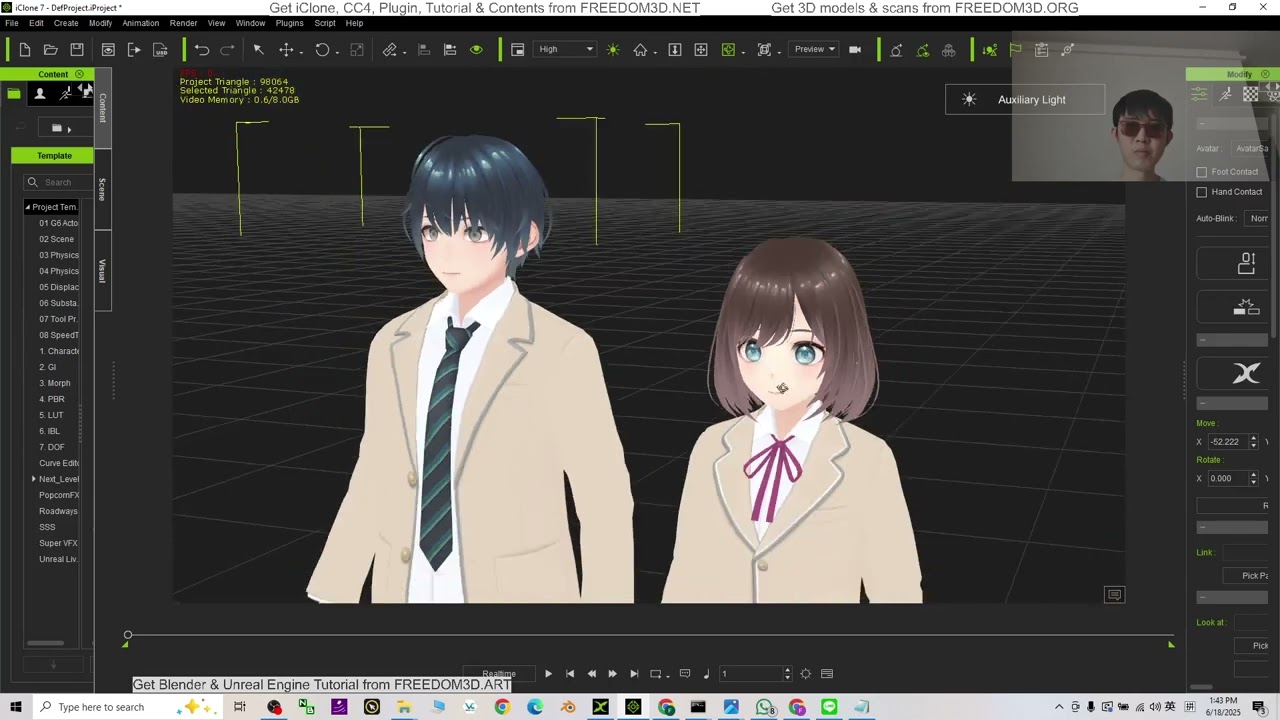
Task: Open a new iClone project
Action: click(x=24, y=49)
